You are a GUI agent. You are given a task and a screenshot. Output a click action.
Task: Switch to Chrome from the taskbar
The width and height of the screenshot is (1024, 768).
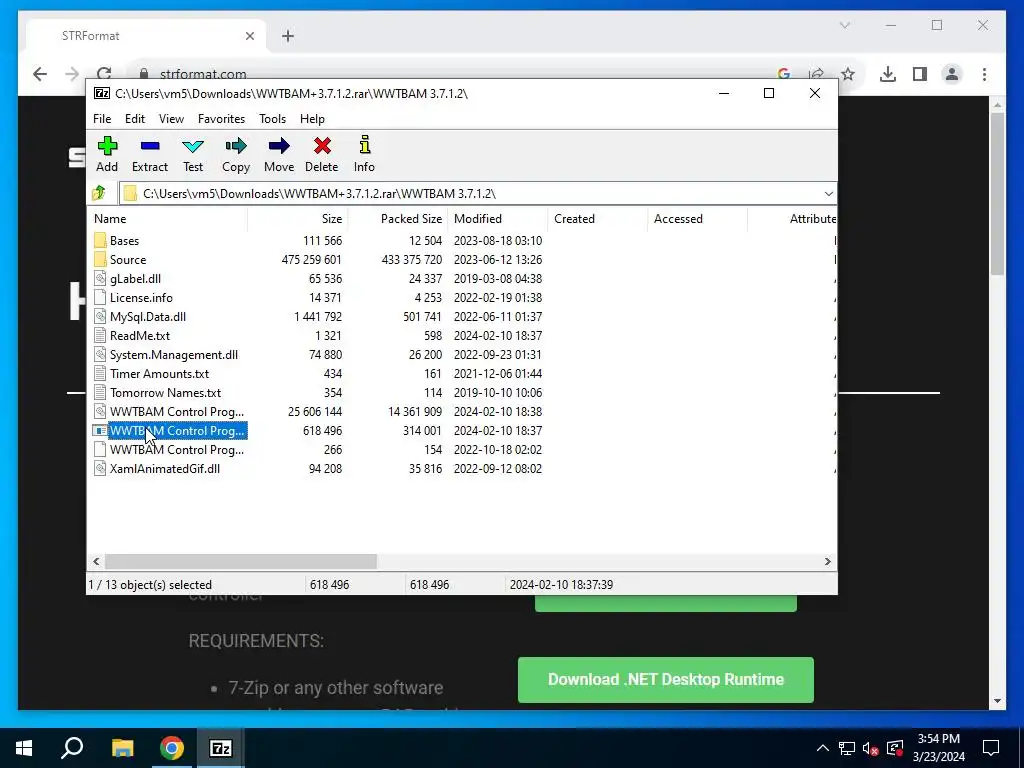tap(172, 748)
